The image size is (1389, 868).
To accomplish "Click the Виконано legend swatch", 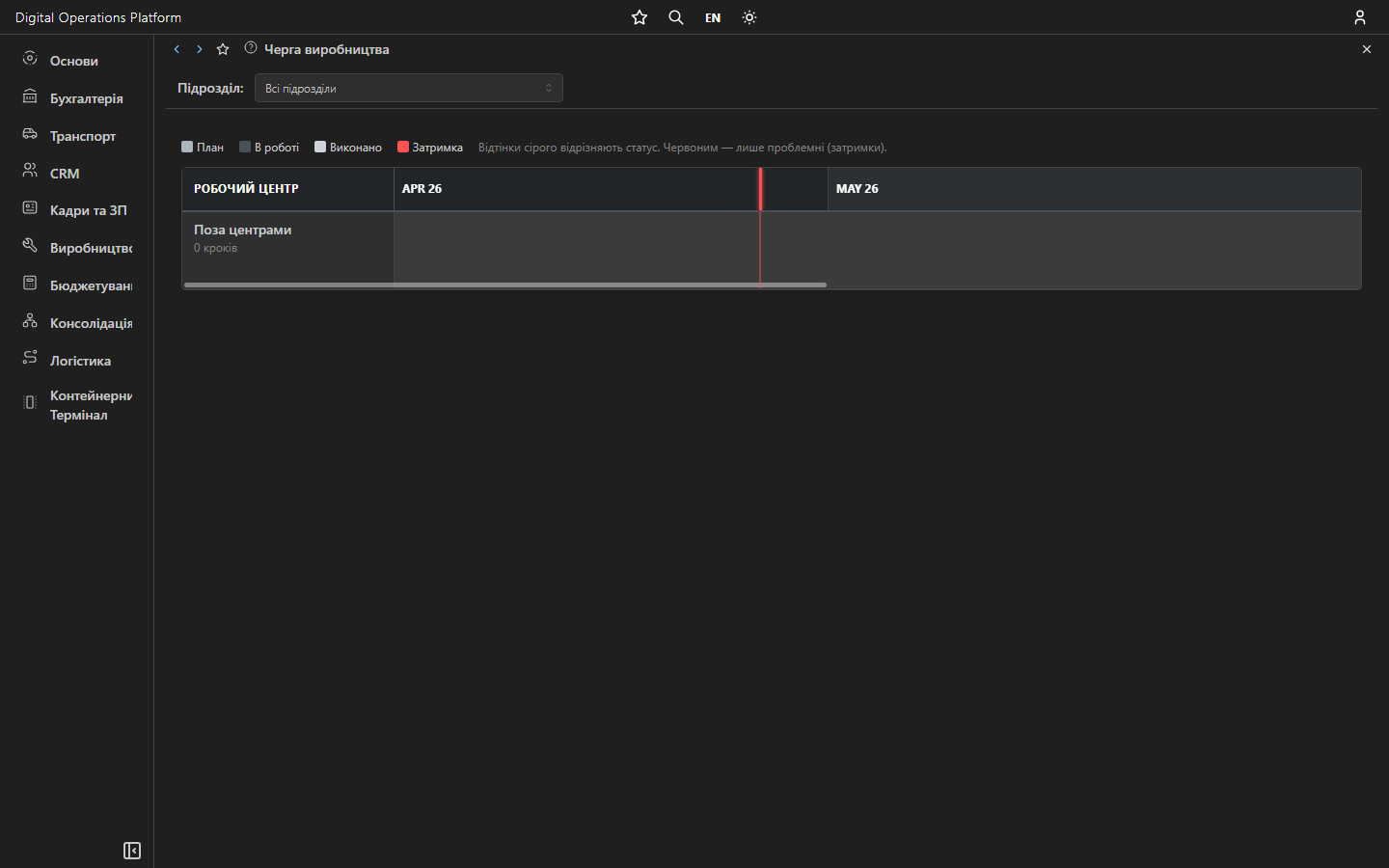I will pos(320,147).
